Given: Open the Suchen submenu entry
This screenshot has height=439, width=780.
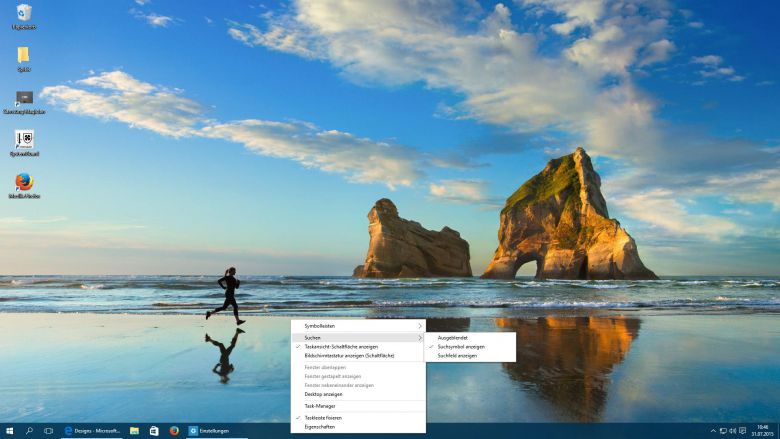Looking at the screenshot, I should (358, 338).
